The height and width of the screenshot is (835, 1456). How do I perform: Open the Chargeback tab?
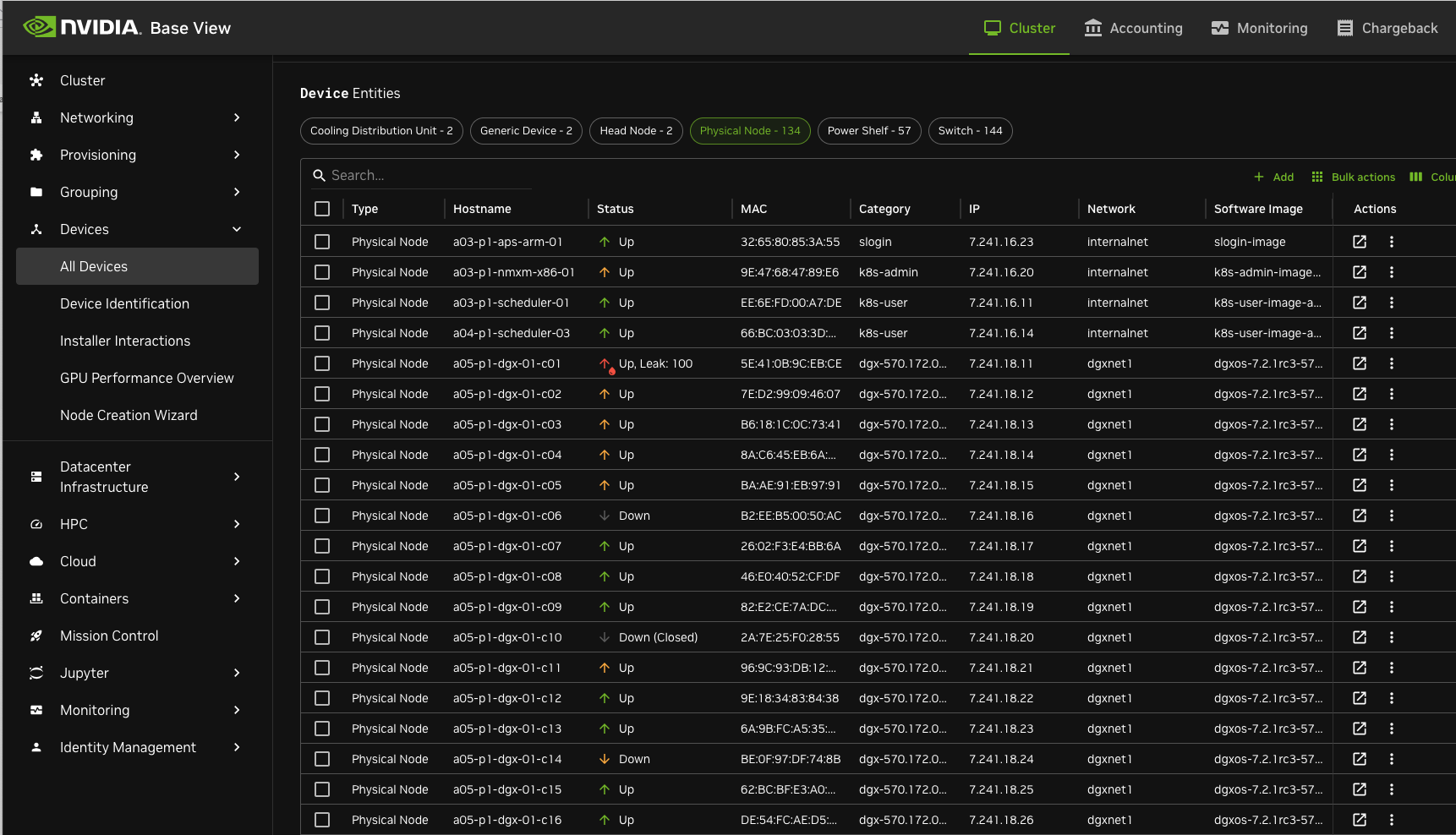click(1387, 28)
